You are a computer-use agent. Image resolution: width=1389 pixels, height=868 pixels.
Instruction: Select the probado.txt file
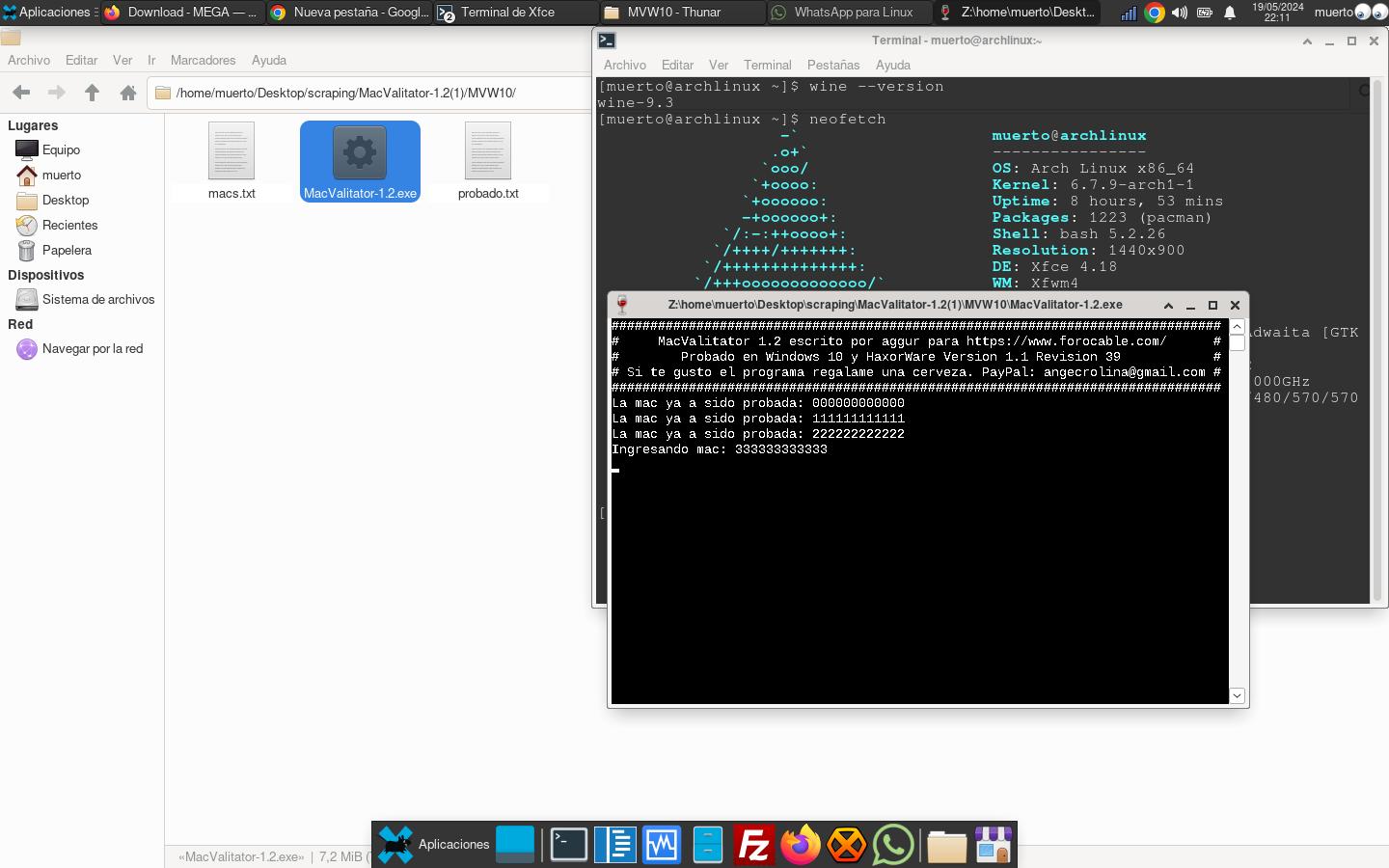488,161
